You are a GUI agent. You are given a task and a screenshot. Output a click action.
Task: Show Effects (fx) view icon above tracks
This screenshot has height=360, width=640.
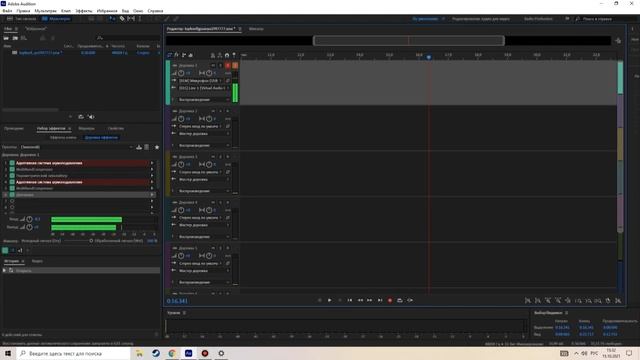click(177, 55)
